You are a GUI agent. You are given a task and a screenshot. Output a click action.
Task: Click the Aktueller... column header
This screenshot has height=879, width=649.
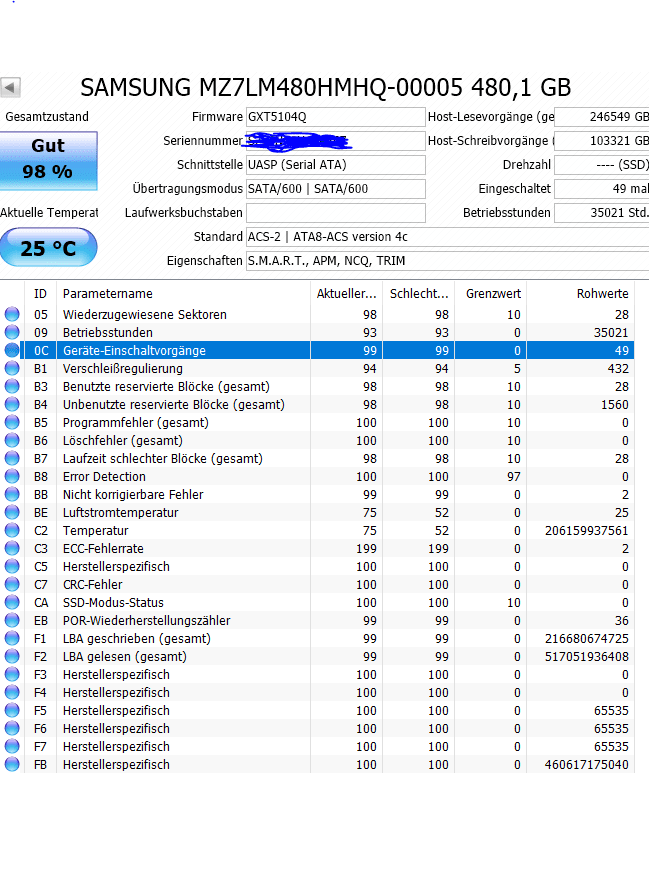pyautogui.click(x=346, y=294)
